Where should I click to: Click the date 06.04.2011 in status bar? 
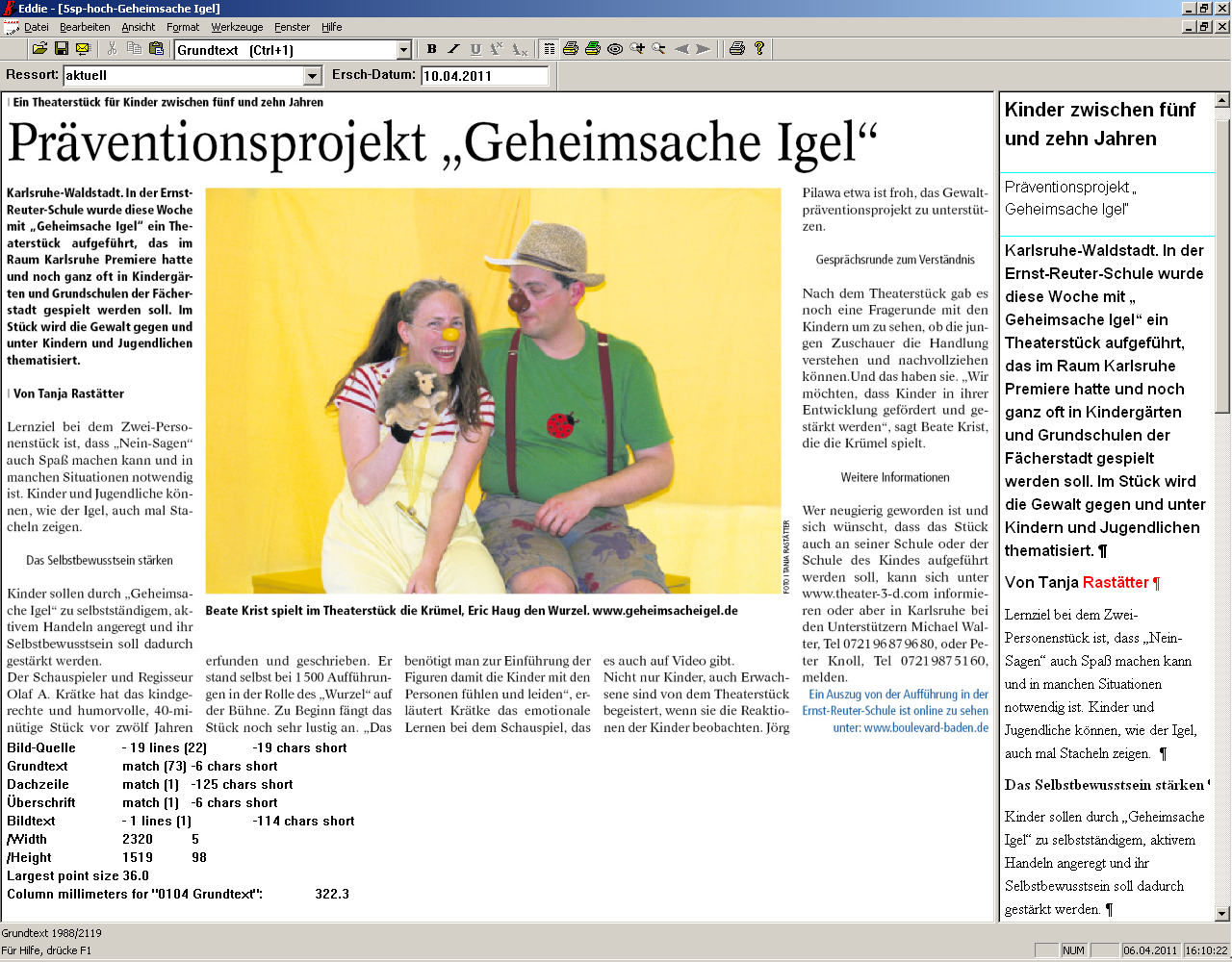[x=1150, y=950]
